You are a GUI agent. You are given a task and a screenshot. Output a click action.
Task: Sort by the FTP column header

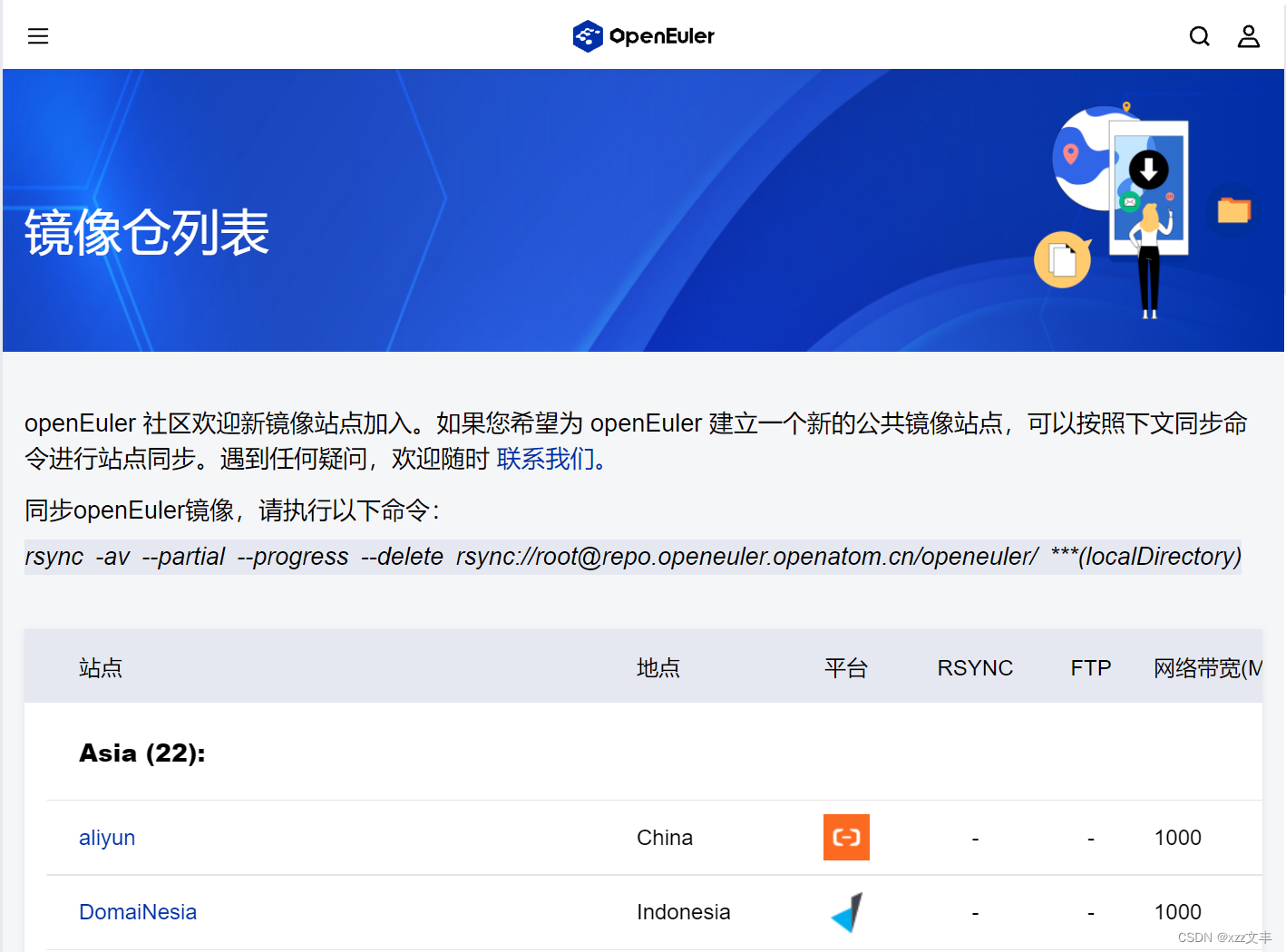click(x=1090, y=667)
